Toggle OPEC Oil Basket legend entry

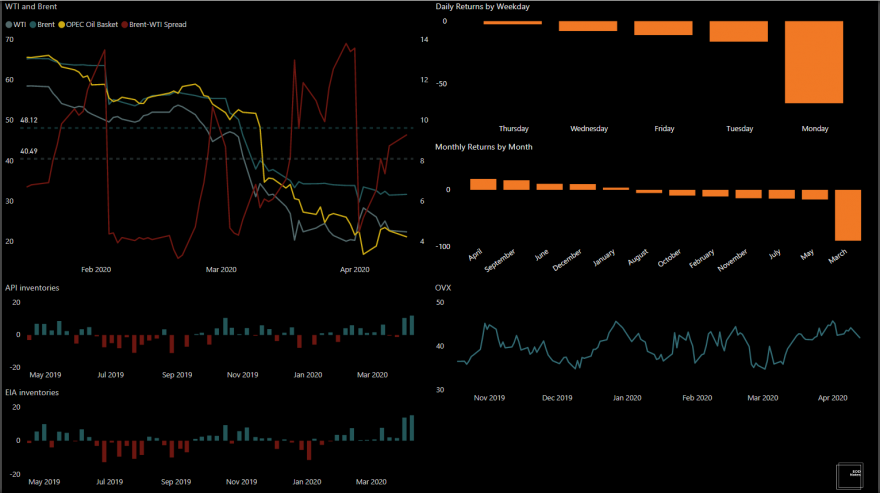[x=88, y=25]
